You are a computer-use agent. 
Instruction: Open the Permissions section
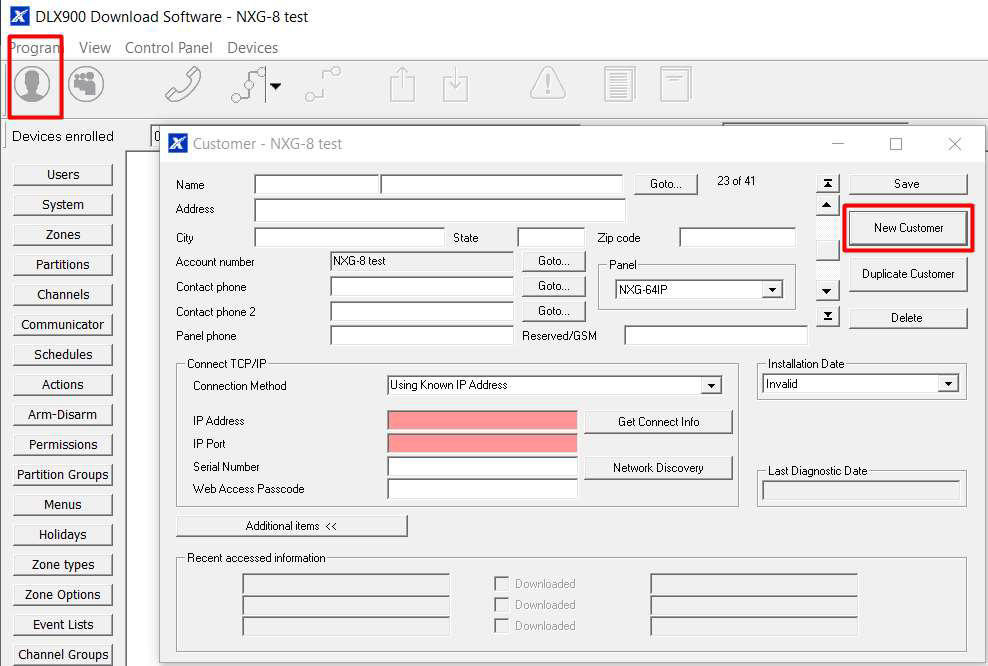(x=63, y=445)
